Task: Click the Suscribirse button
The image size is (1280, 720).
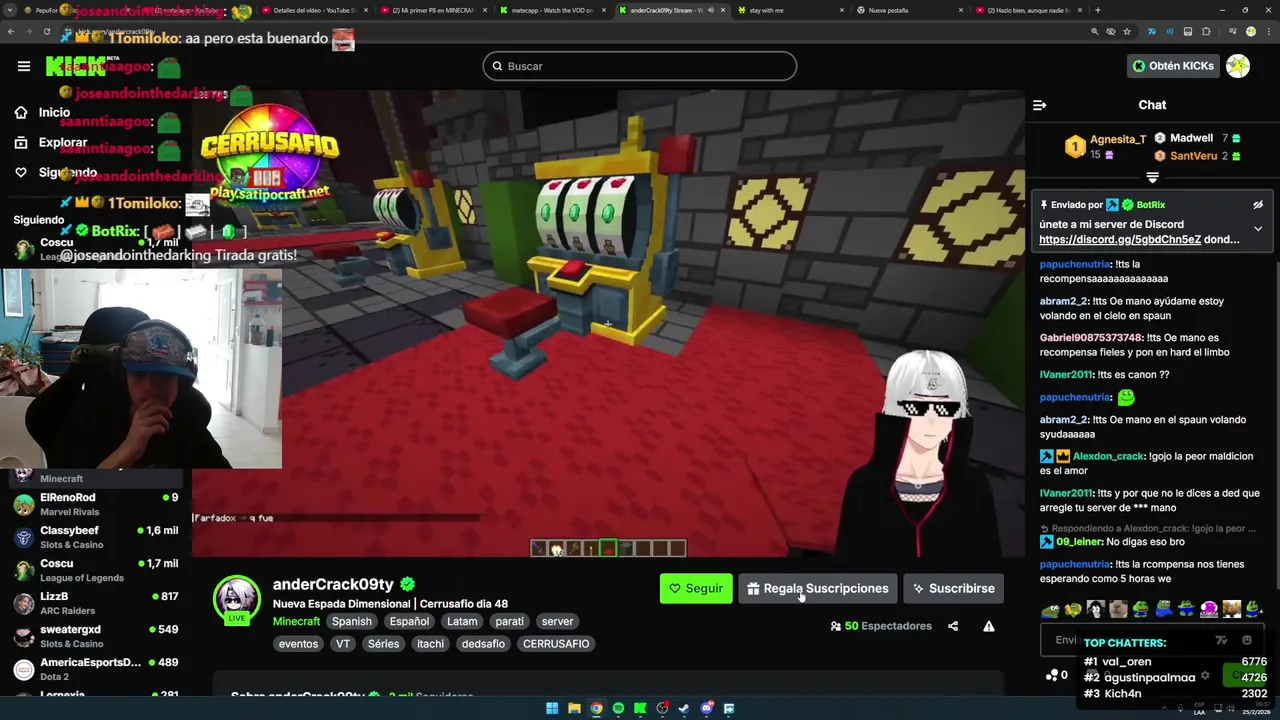Action: [953, 588]
